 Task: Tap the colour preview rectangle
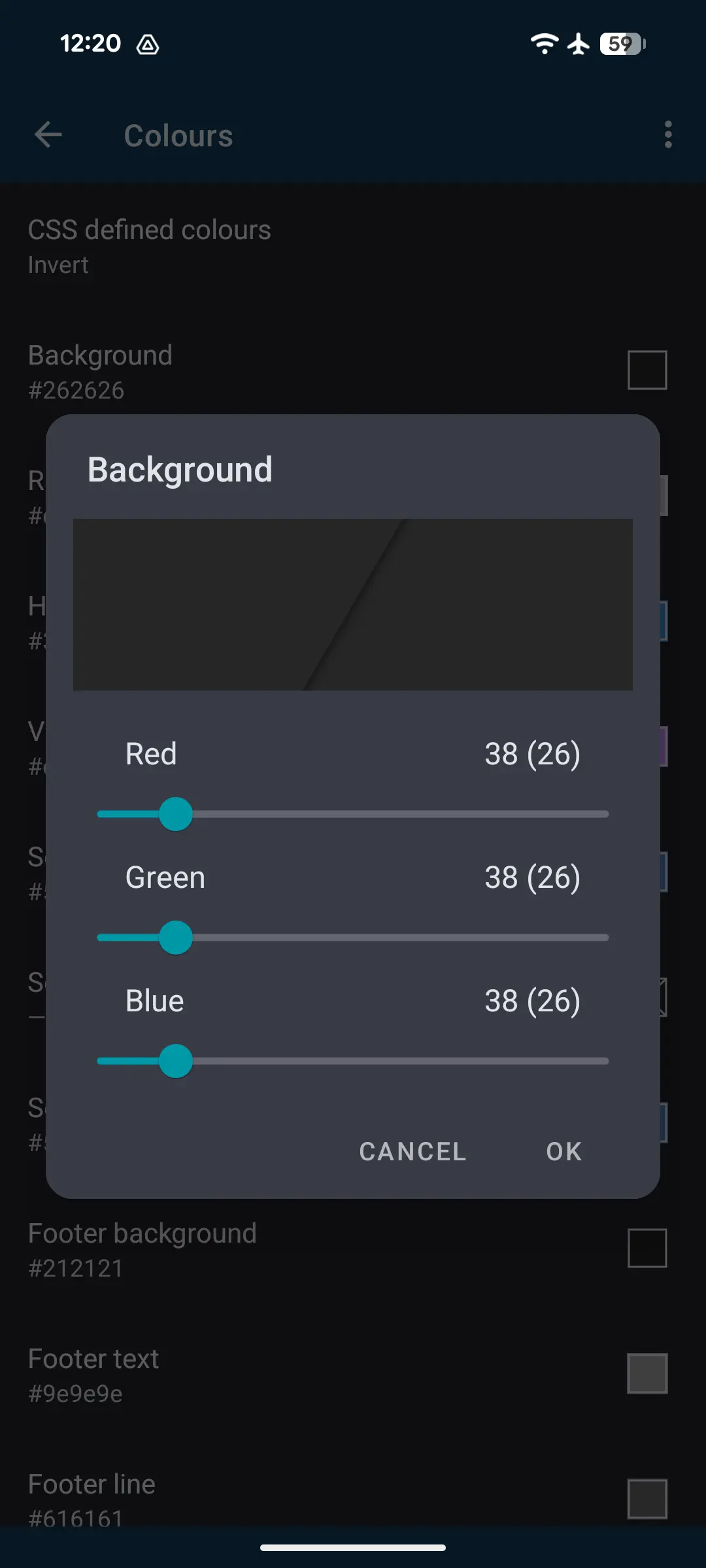[353, 604]
